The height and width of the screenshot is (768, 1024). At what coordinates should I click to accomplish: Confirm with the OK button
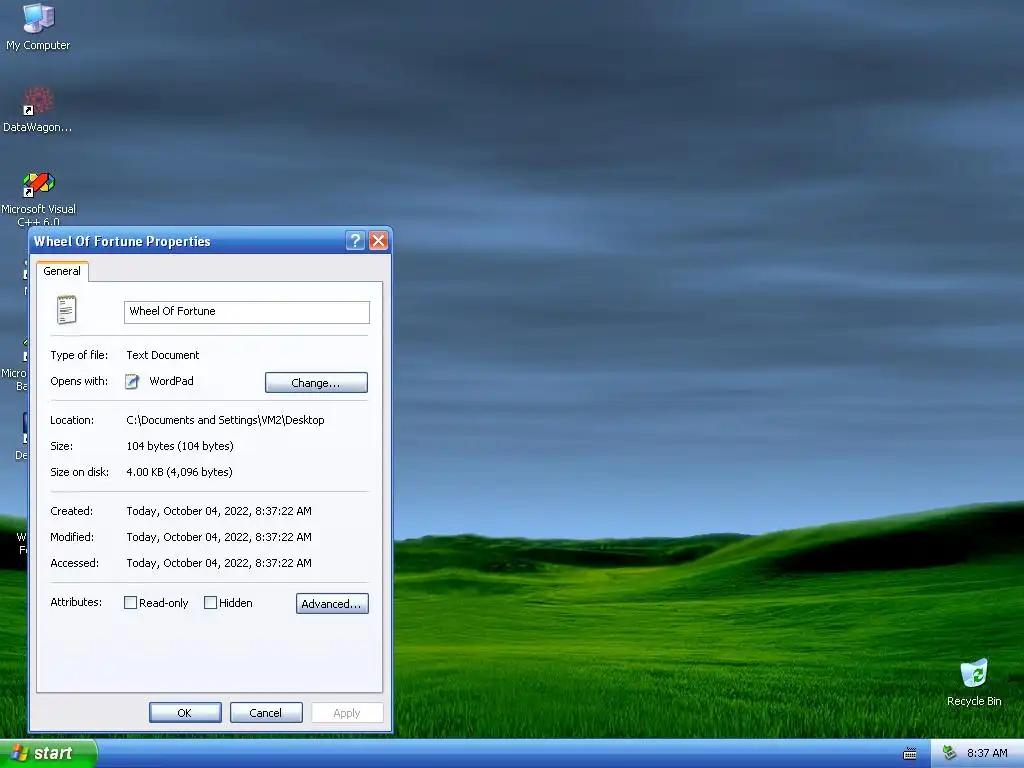pyautogui.click(x=185, y=712)
